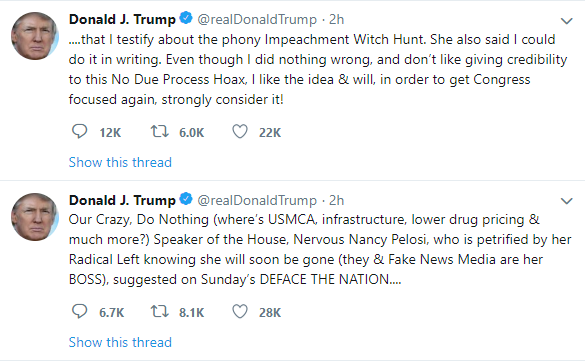Click @realDonaldTrump handle on second tweet
Viewport: 585px width, 362px height.
tap(257, 200)
